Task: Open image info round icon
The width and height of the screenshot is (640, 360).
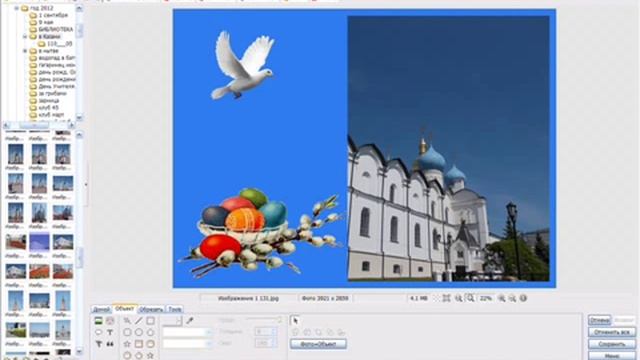Action: 523,298
